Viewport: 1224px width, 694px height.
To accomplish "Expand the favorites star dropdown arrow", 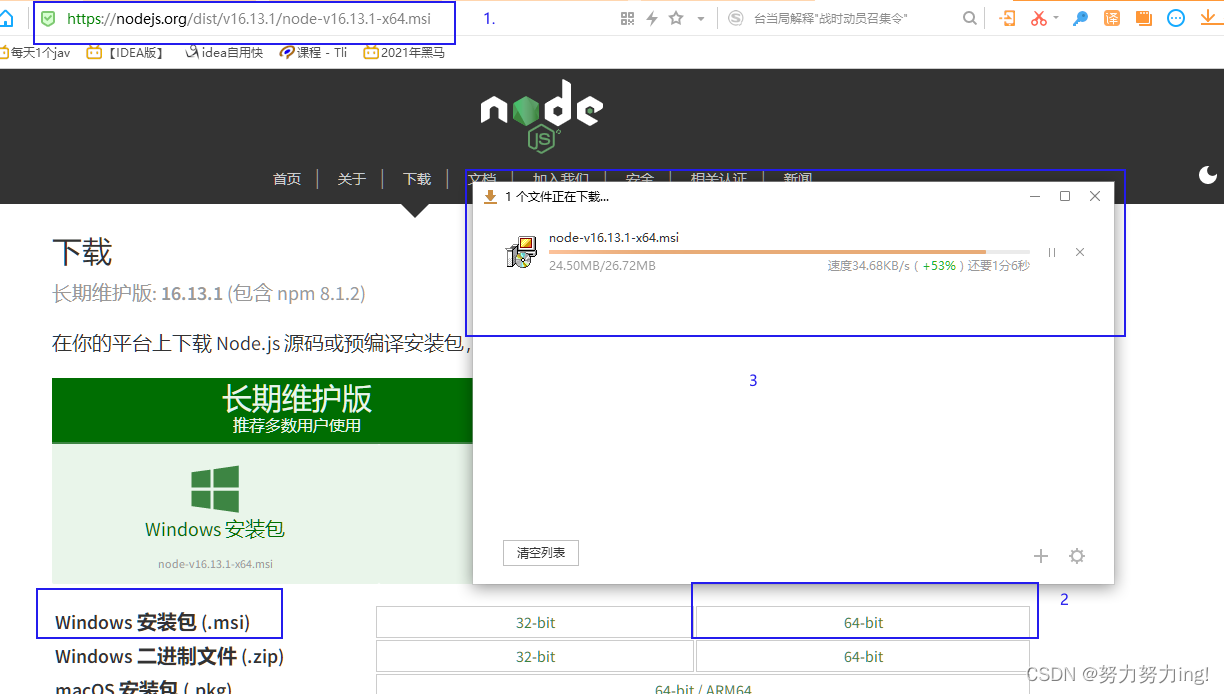I will tap(701, 18).
